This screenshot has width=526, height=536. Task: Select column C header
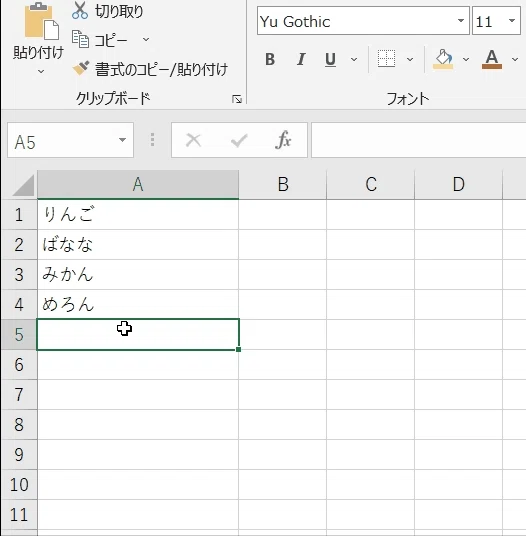tap(370, 185)
